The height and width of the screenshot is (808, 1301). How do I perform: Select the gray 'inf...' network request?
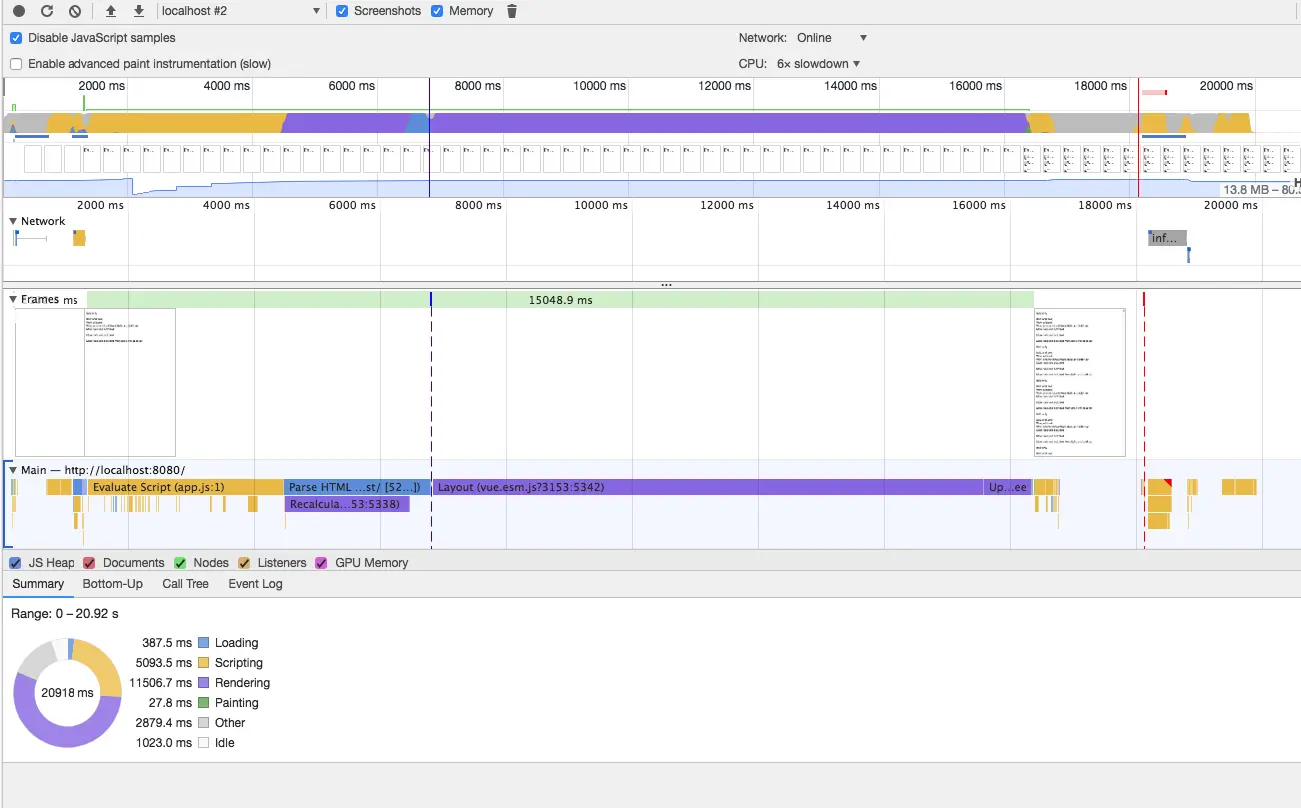pyautogui.click(x=1167, y=238)
